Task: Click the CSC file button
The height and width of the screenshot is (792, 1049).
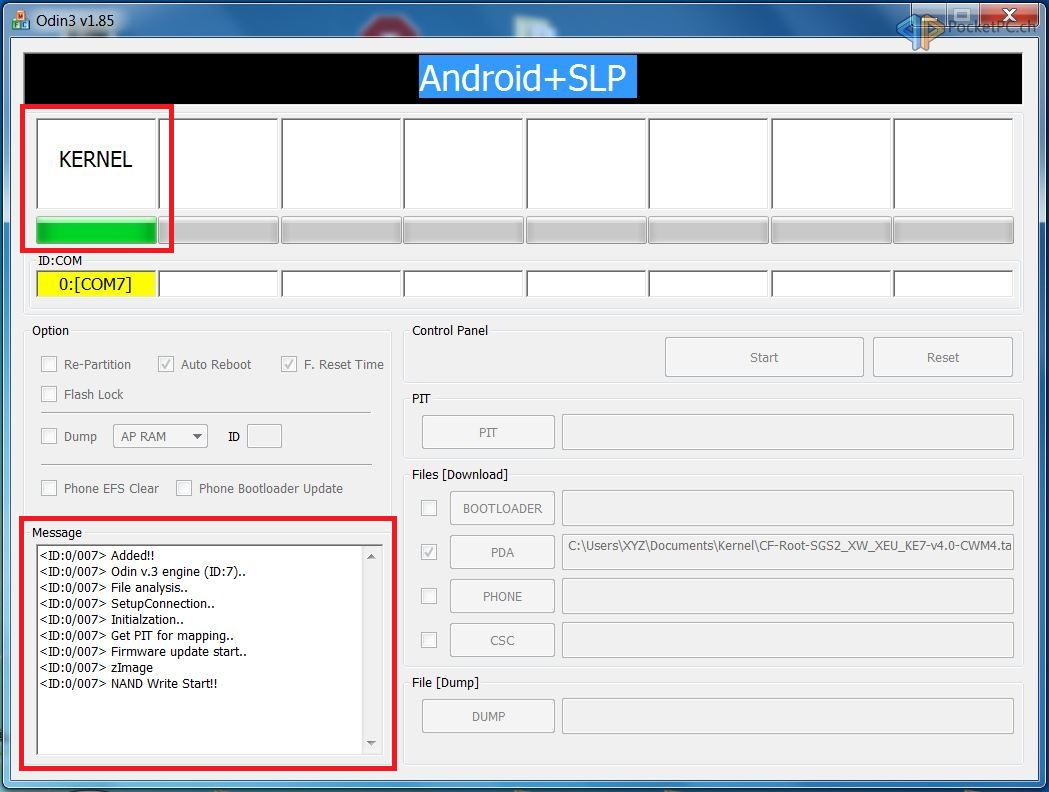Action: [x=502, y=640]
